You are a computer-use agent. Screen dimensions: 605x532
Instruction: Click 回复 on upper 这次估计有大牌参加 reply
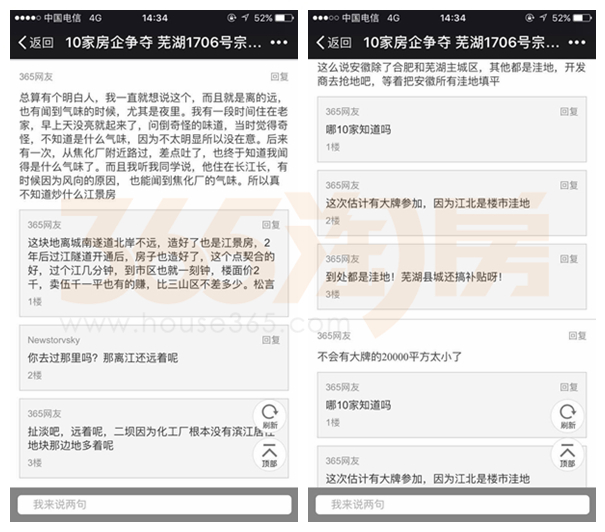coord(569,185)
